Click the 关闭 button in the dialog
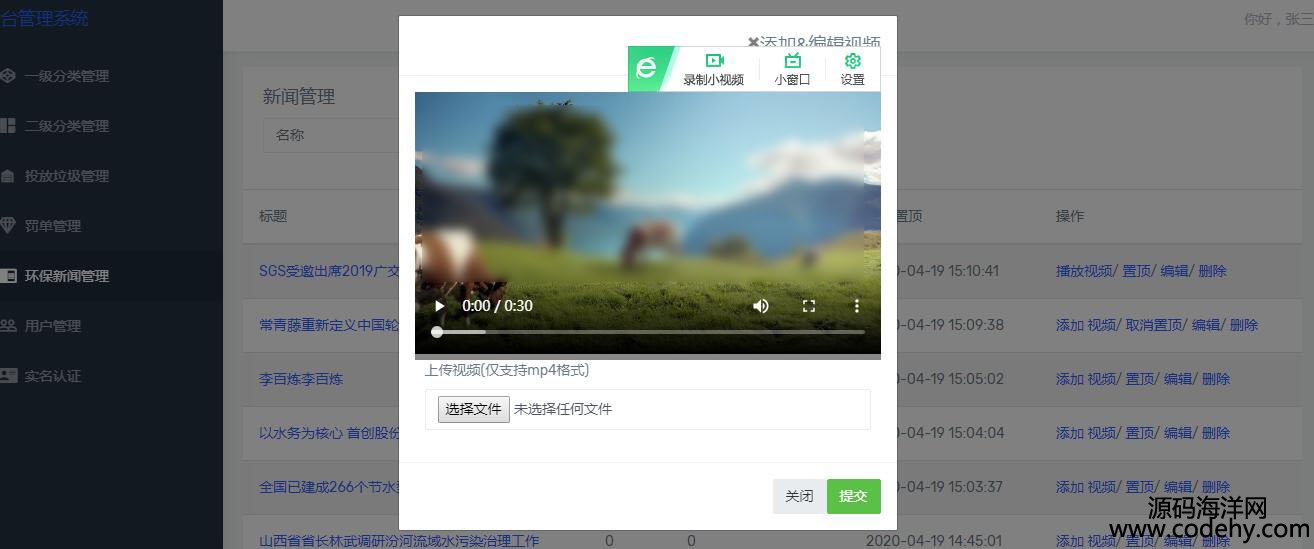 [799, 496]
